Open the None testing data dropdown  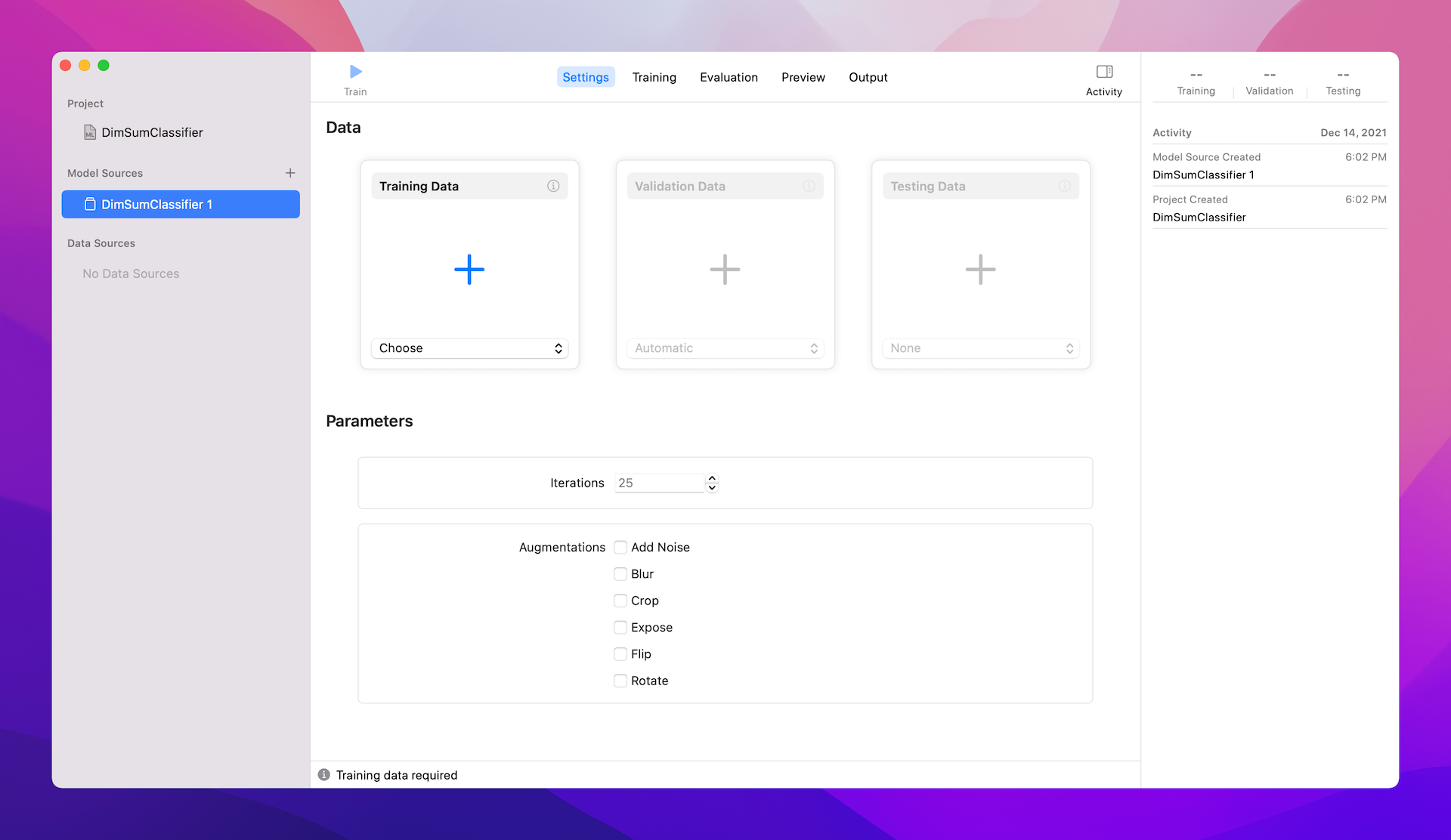(980, 348)
